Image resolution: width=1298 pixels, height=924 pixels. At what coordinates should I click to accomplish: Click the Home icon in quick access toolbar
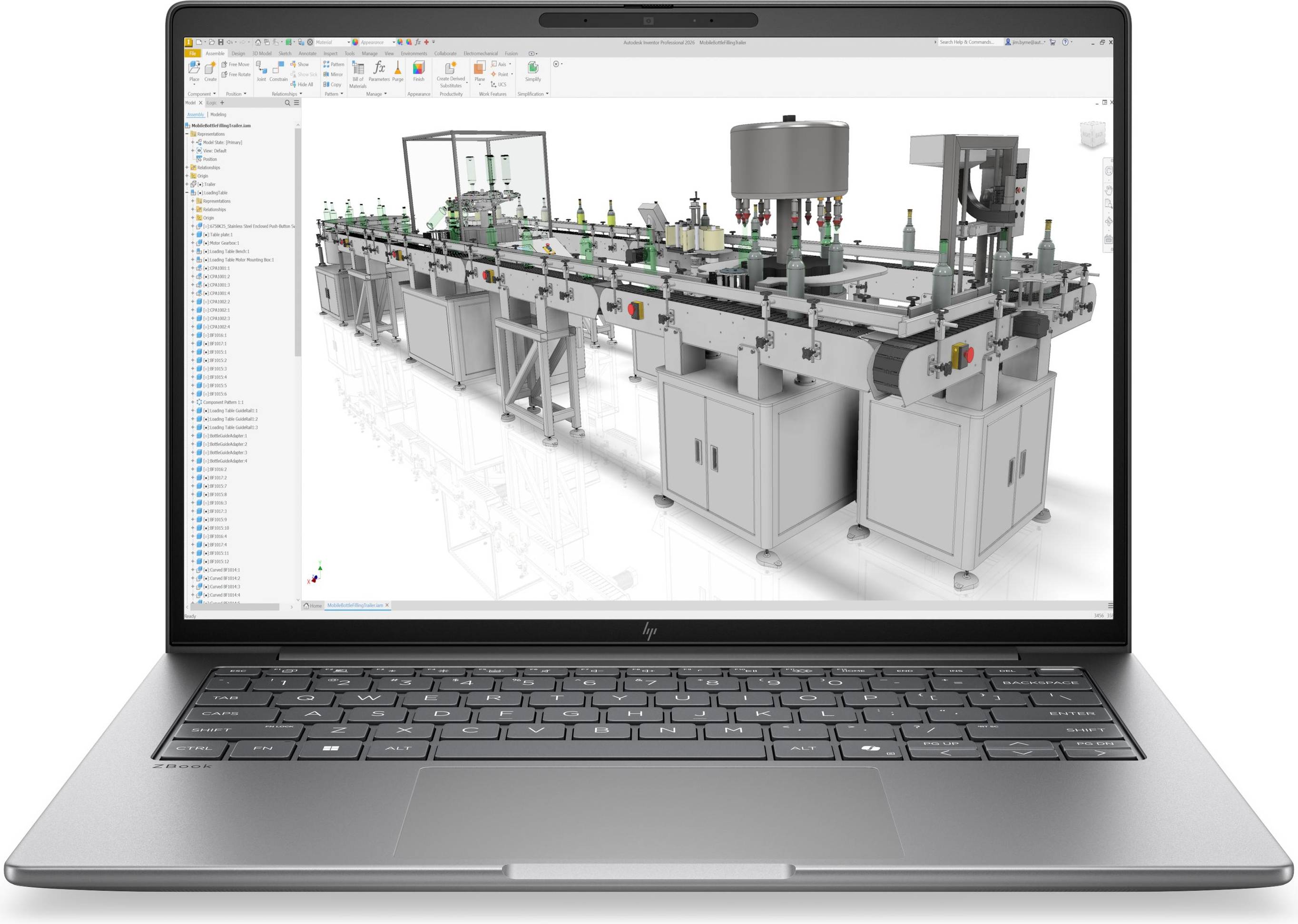(x=258, y=42)
